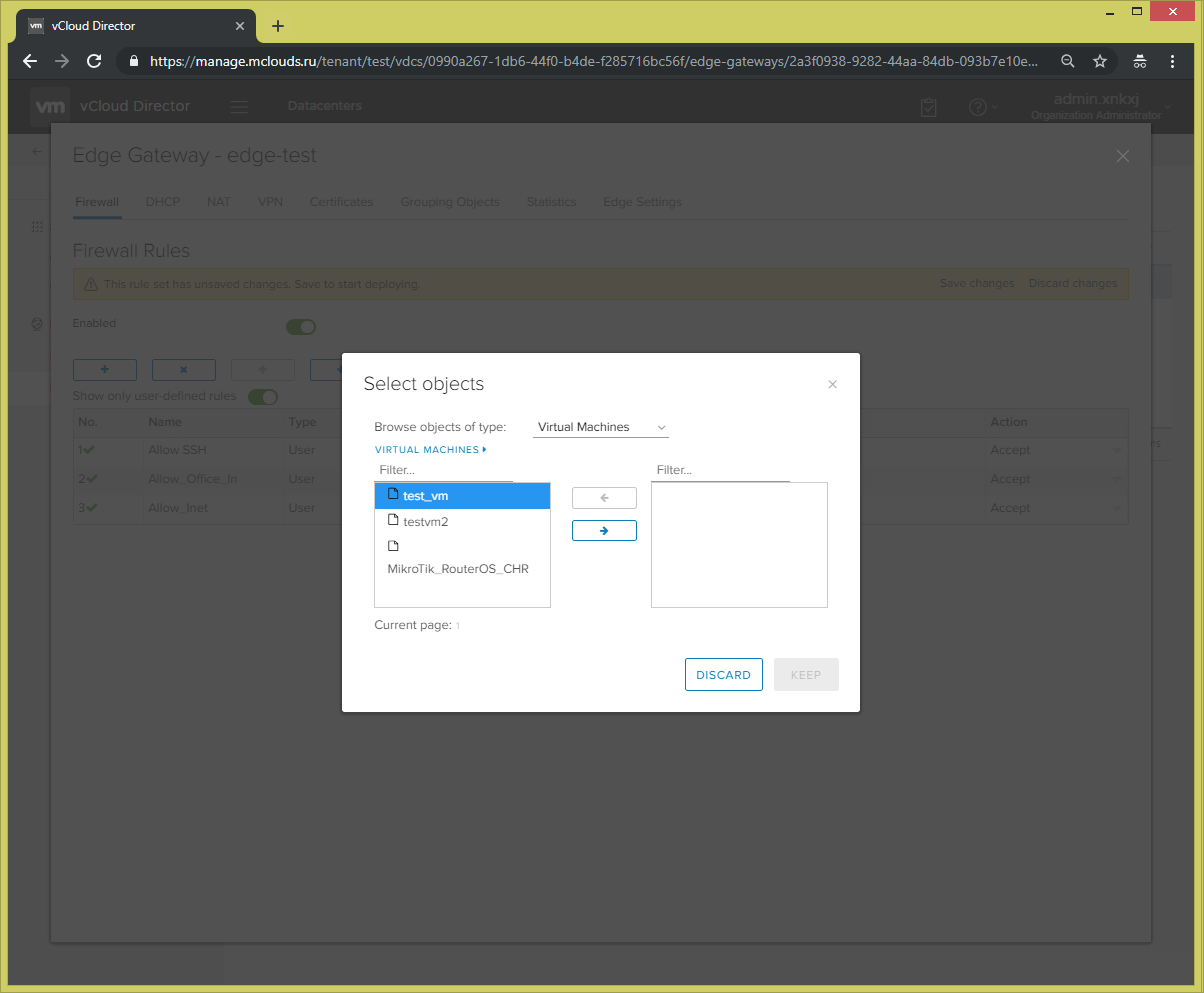Switch to the DHCP tab
1204x993 pixels.
163,202
